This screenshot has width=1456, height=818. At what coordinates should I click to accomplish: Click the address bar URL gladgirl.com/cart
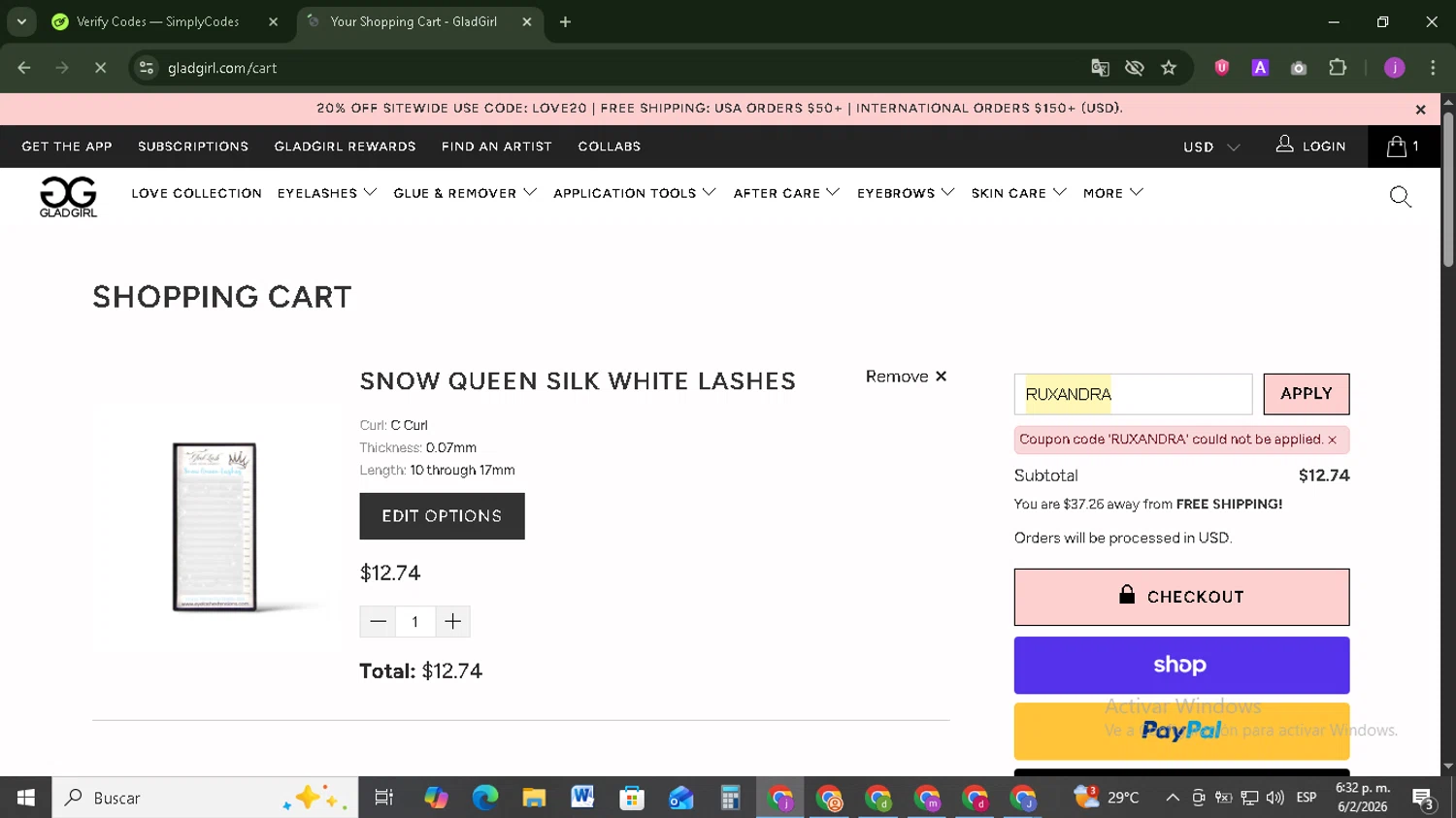pos(222,68)
